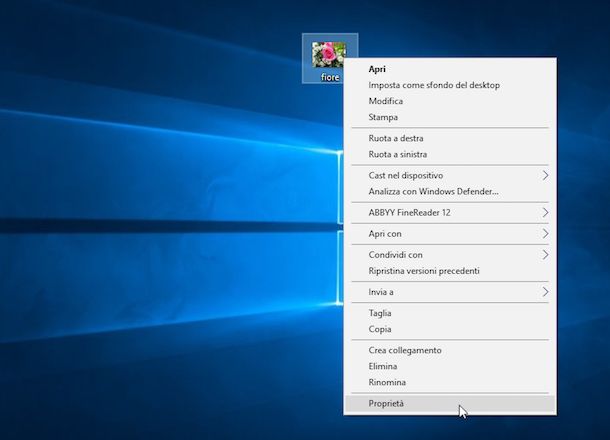
Task: Select Crea collegamento
Action: (x=405, y=350)
